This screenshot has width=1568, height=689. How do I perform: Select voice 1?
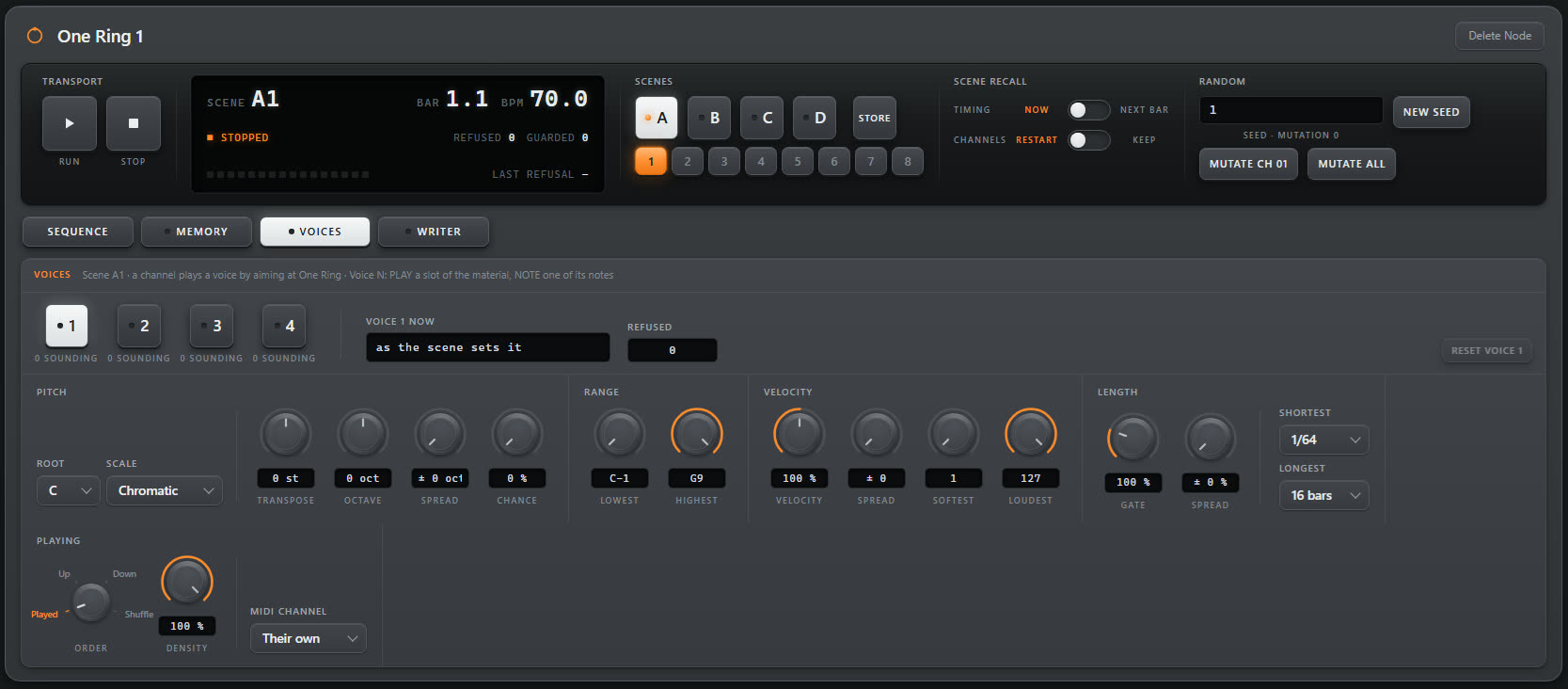(67, 326)
